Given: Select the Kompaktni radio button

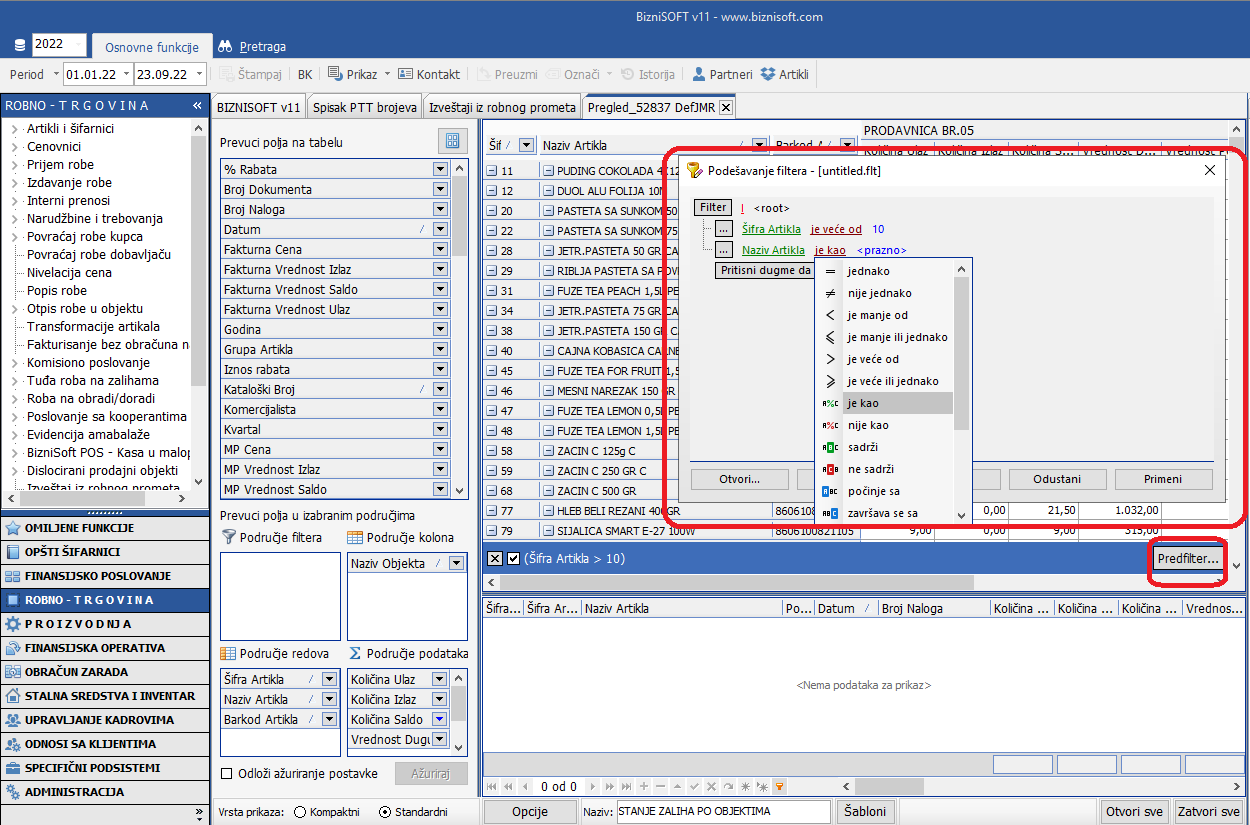Looking at the screenshot, I should click(300, 812).
